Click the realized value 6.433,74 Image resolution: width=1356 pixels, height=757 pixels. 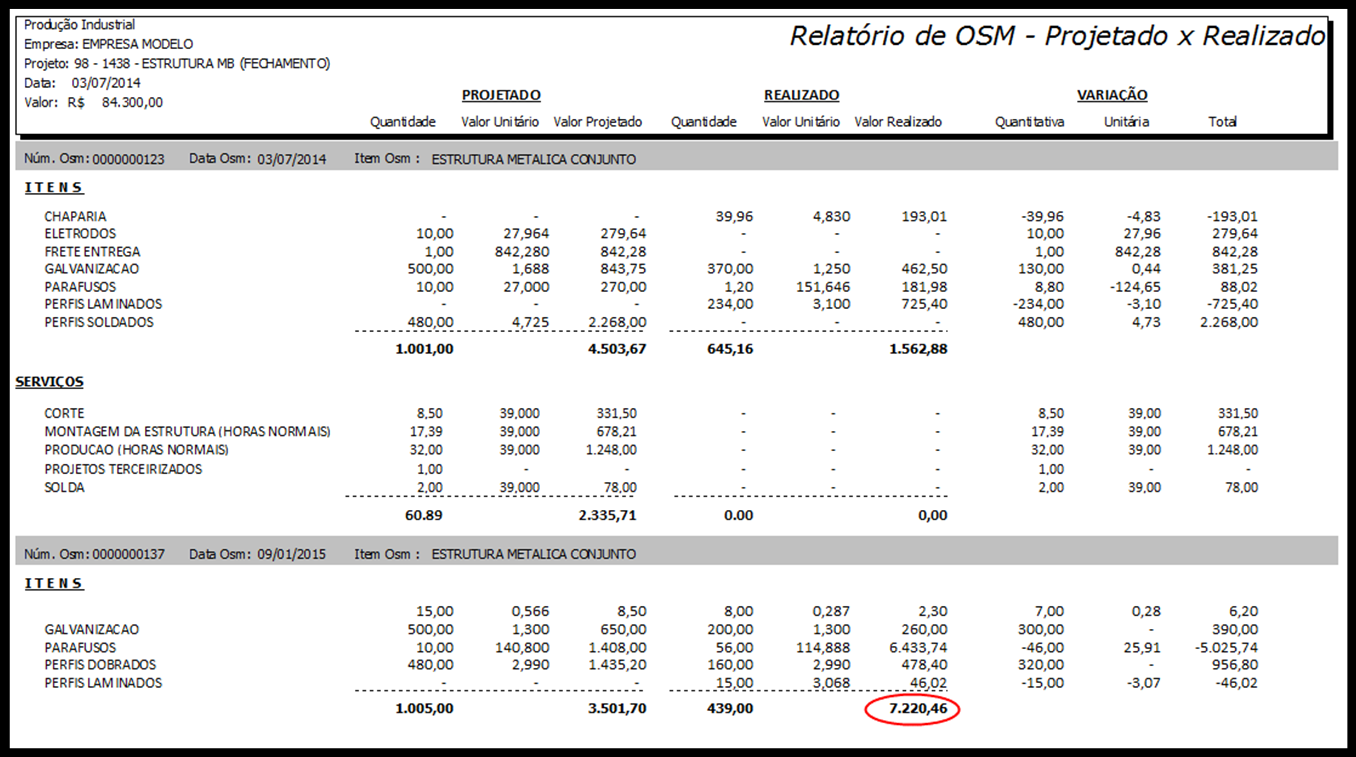919,648
